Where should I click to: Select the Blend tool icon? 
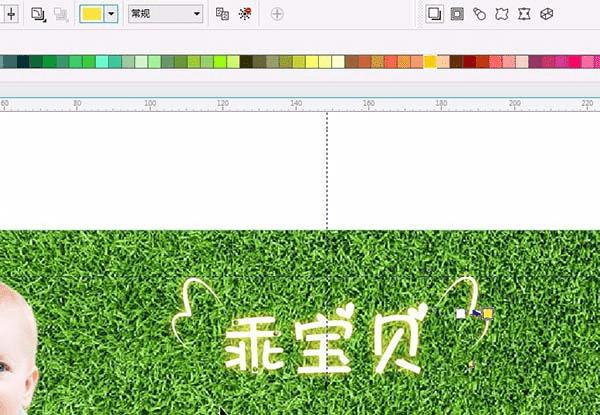pyautogui.click(x=479, y=14)
